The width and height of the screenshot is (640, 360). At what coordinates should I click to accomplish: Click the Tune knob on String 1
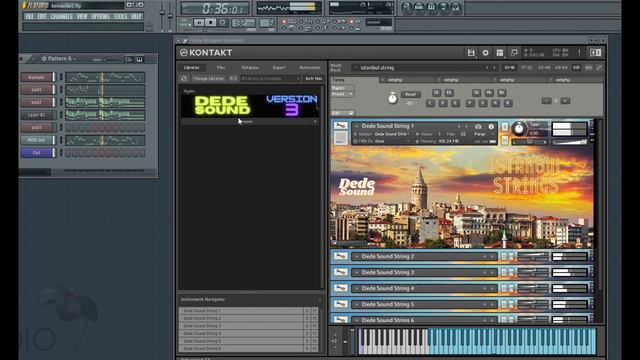point(519,129)
